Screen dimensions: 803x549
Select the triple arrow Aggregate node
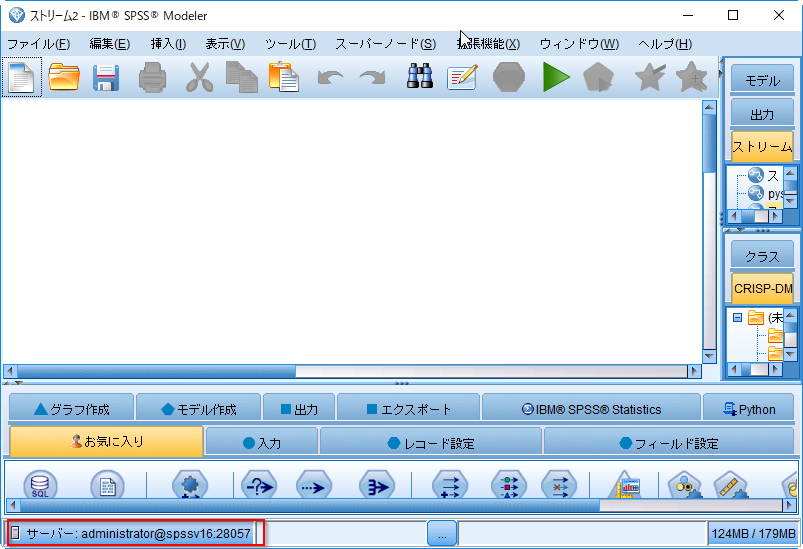[377, 484]
